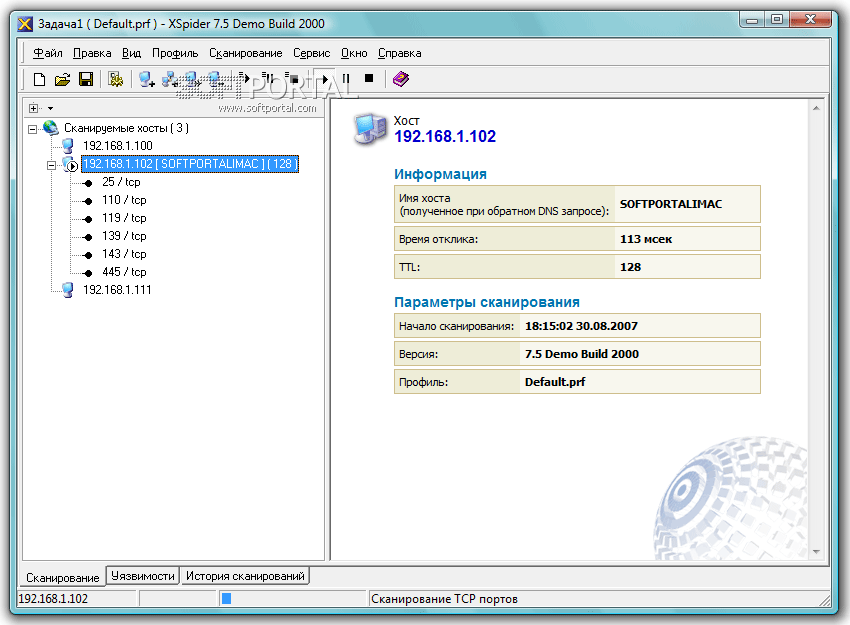Click status bar text Сканирование TCP портов
Screen dimensions: 850x625
(x=445, y=599)
